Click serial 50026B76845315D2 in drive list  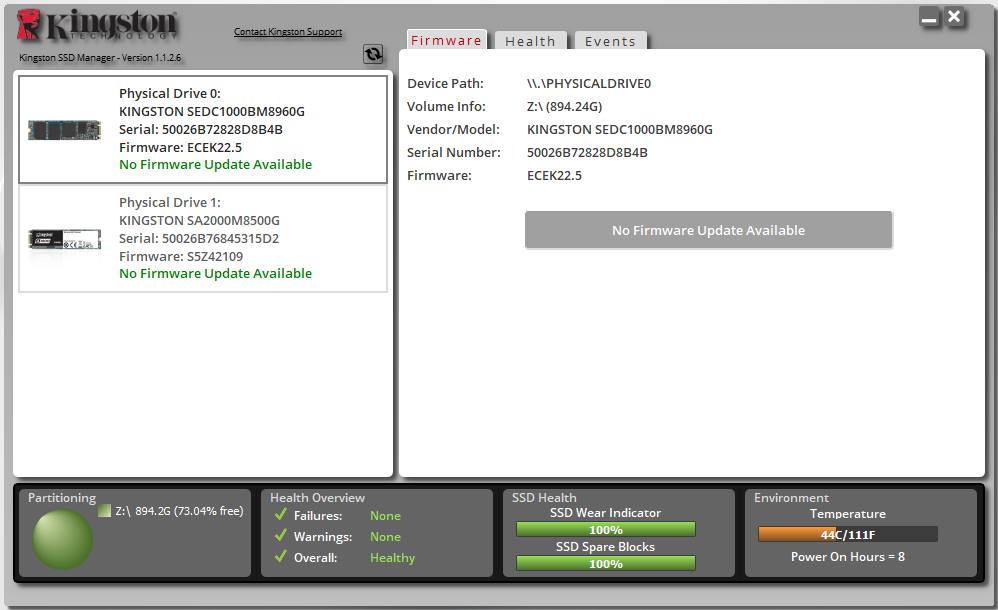click(199, 239)
